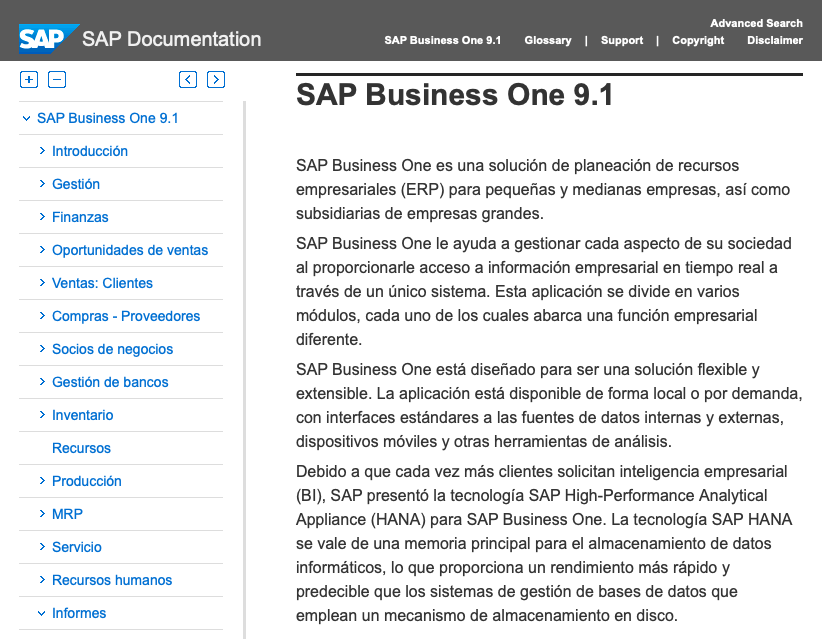822x639 pixels.
Task: Expand the Compras - Proveedores chevron
Action: coord(42,316)
